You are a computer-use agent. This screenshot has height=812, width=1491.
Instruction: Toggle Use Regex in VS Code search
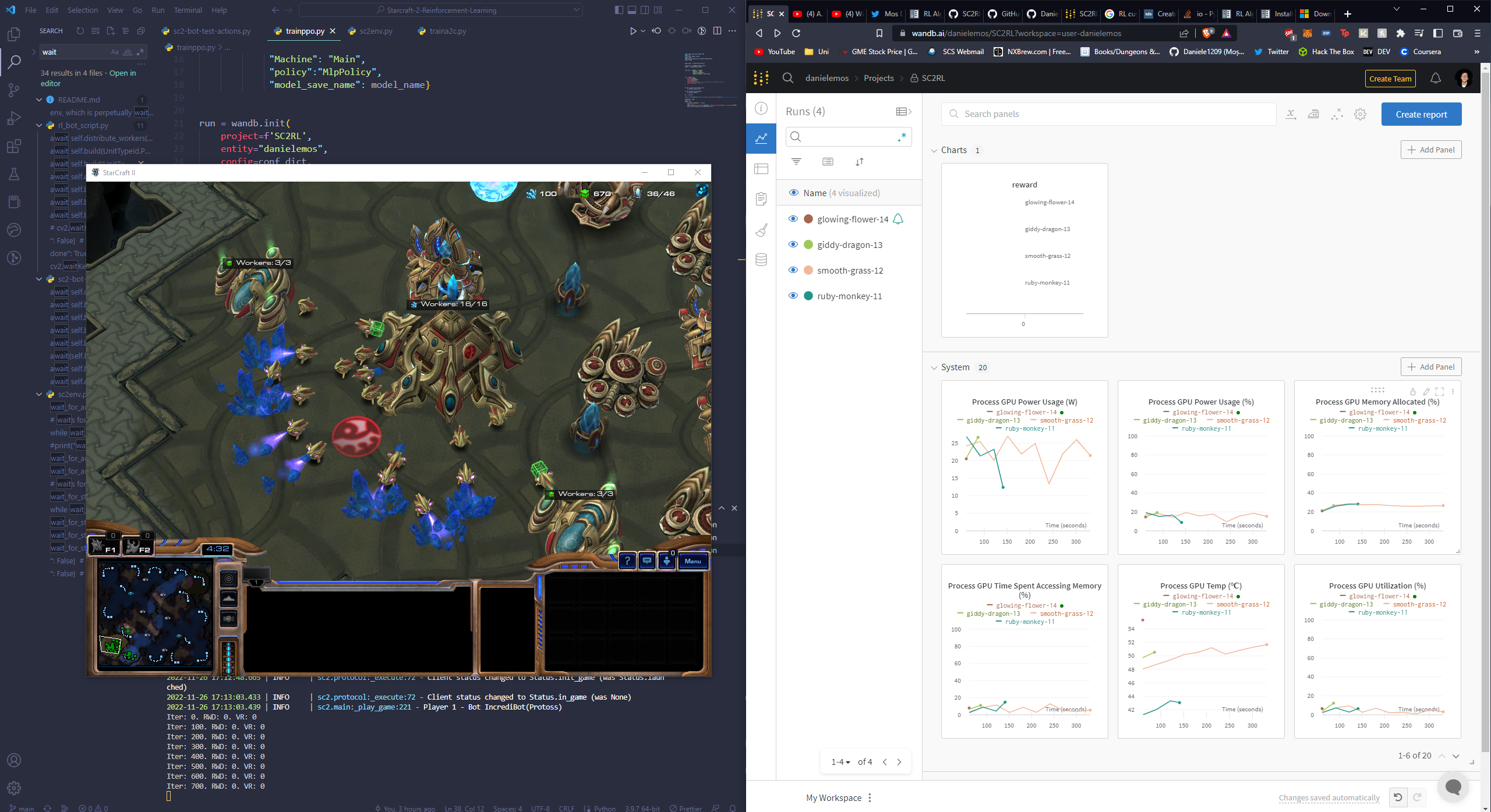140,52
